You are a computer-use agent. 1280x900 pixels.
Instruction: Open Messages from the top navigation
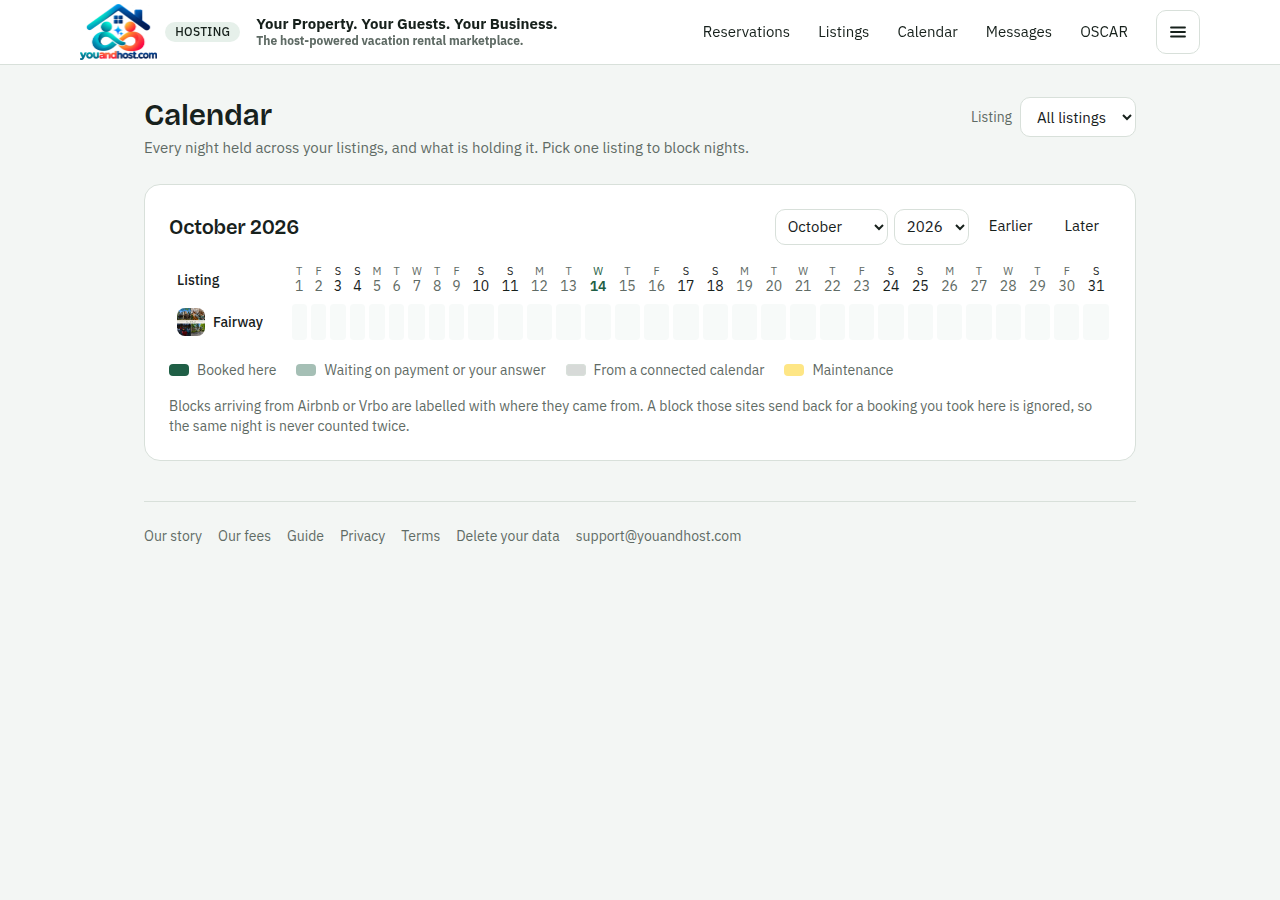(1018, 32)
